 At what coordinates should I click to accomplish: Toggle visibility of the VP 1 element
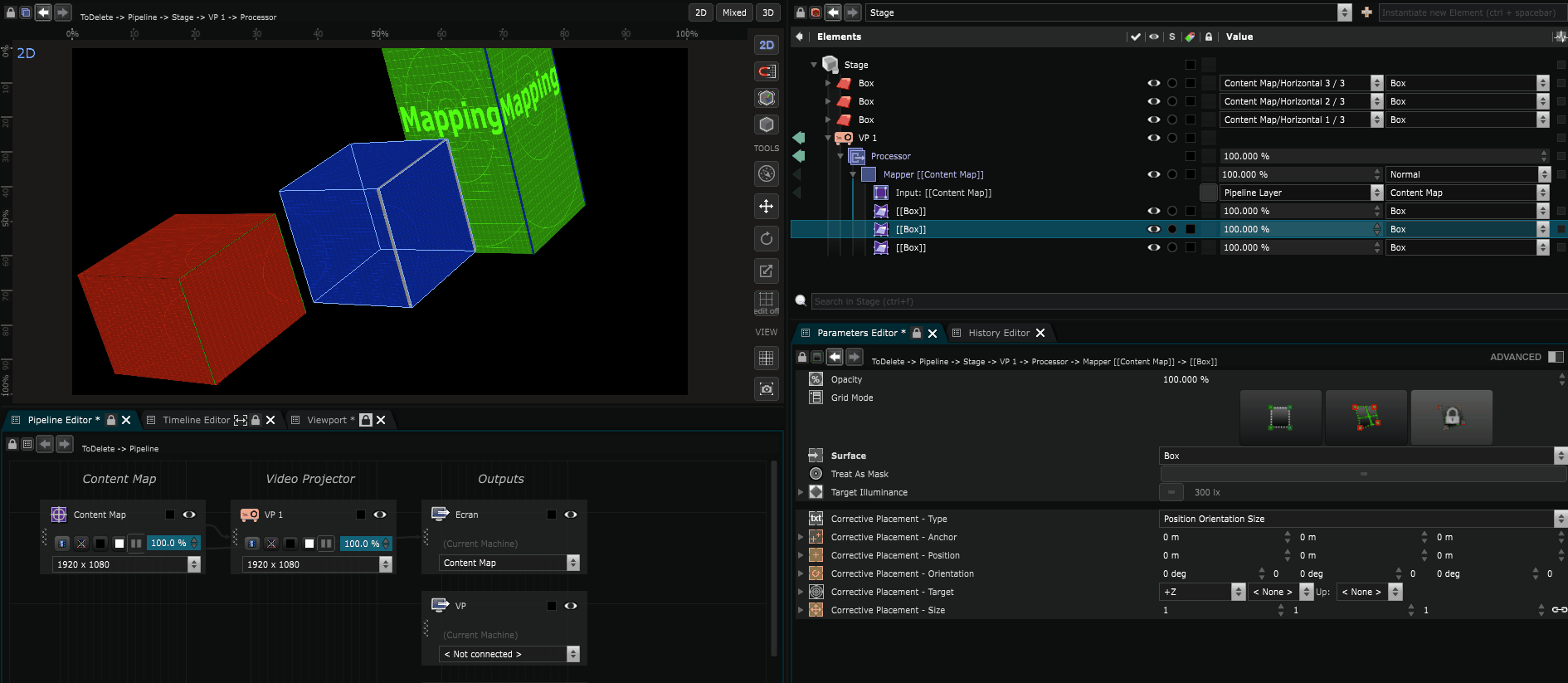tap(1153, 138)
